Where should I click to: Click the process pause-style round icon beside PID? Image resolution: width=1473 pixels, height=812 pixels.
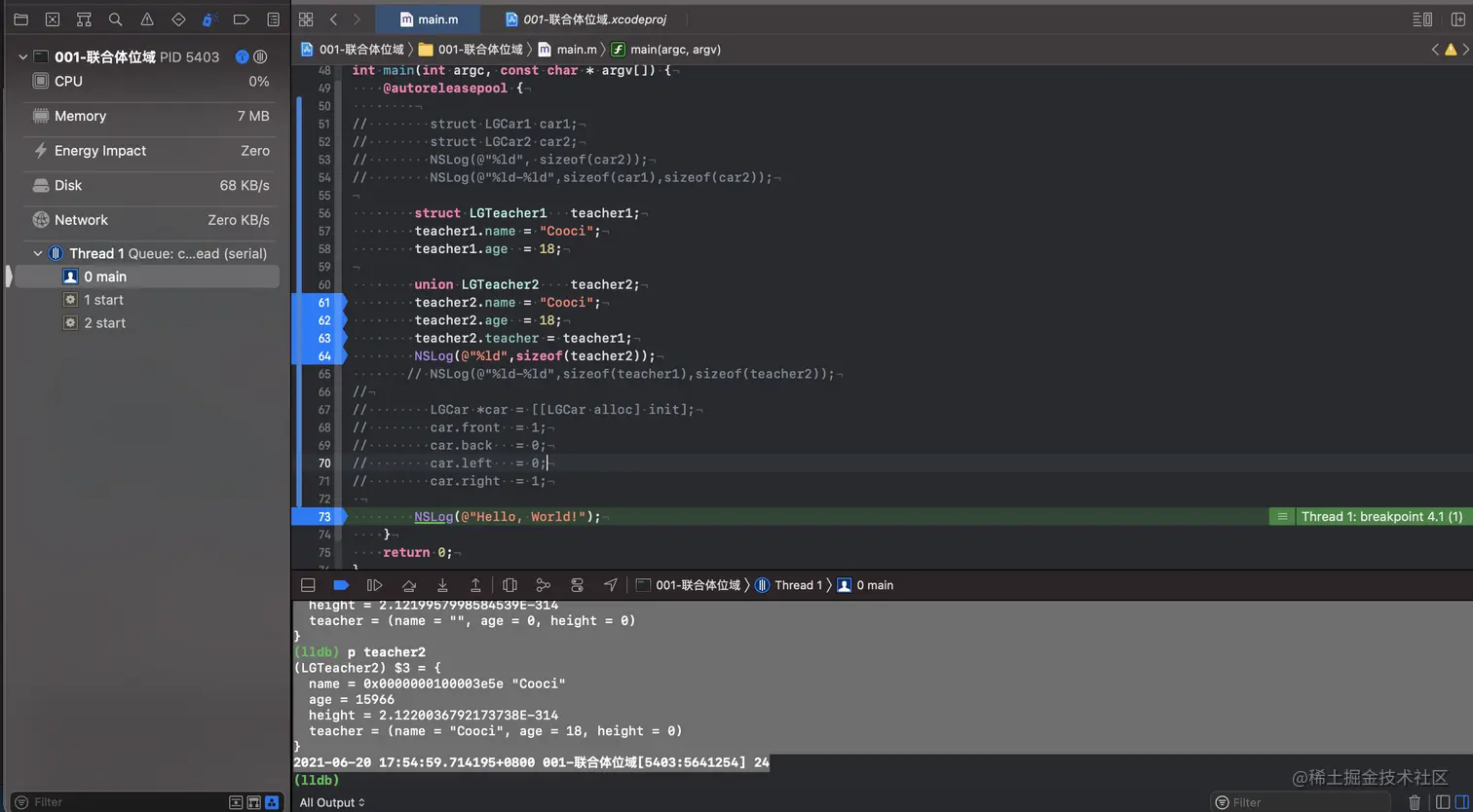click(x=260, y=57)
